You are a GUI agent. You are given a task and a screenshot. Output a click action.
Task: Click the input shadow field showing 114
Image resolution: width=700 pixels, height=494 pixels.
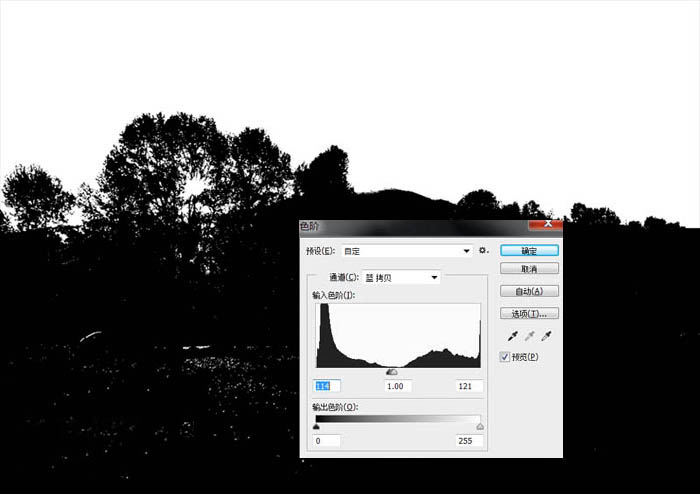point(327,386)
